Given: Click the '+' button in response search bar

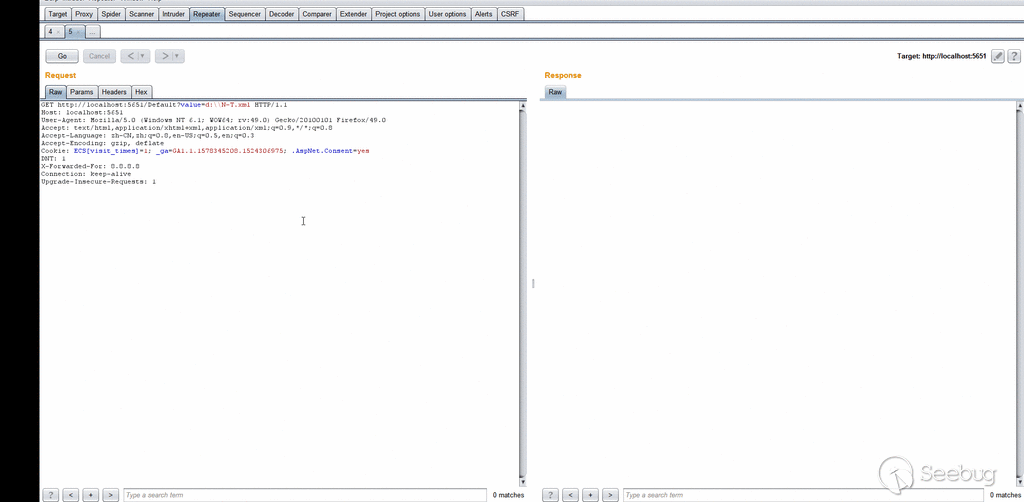Looking at the screenshot, I should [x=591, y=495].
